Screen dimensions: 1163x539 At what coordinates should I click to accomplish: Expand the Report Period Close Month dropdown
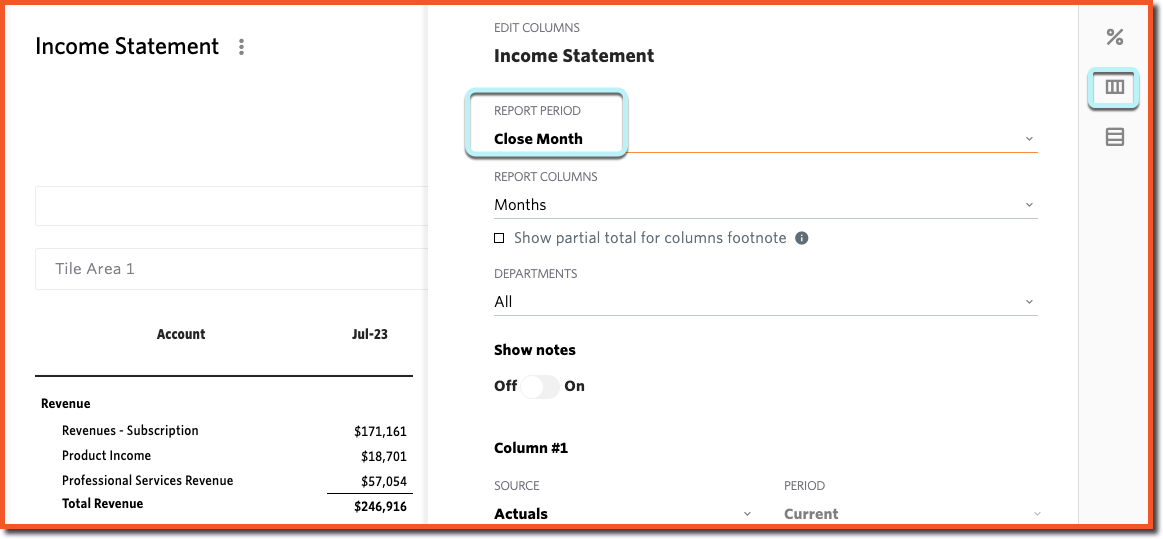pyautogui.click(x=765, y=139)
